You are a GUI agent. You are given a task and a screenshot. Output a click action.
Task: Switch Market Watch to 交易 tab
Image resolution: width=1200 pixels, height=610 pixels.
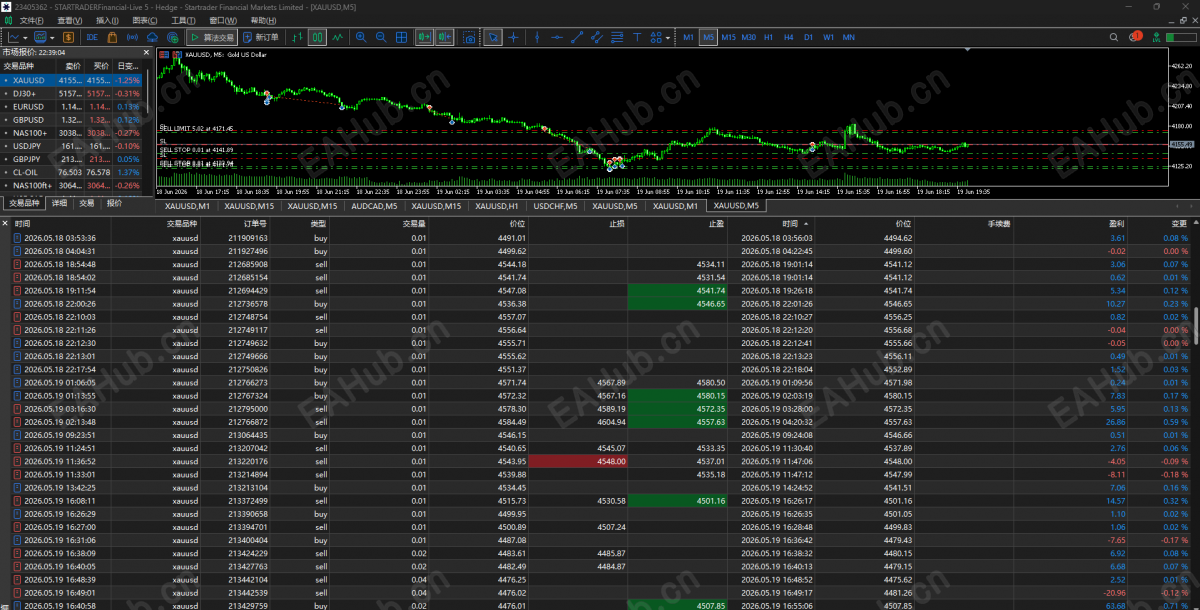click(x=87, y=203)
